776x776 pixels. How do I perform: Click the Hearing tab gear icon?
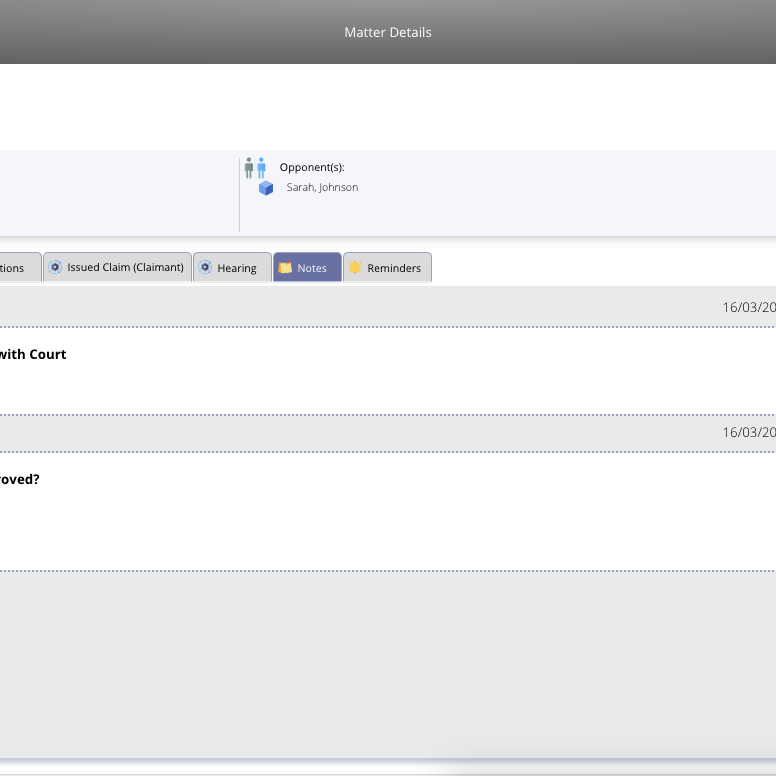point(205,267)
